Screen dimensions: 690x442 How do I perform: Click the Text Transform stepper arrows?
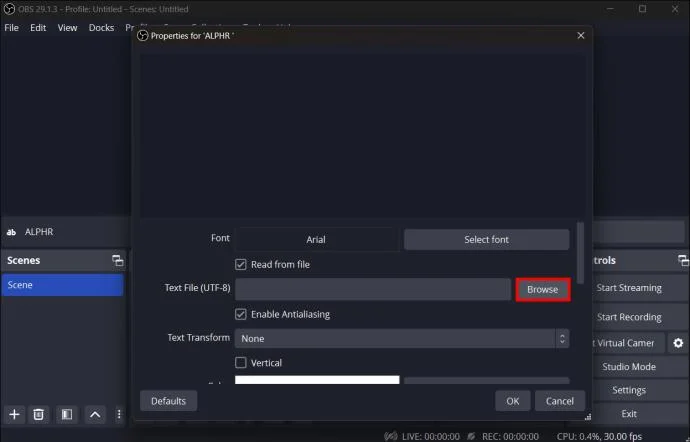562,339
